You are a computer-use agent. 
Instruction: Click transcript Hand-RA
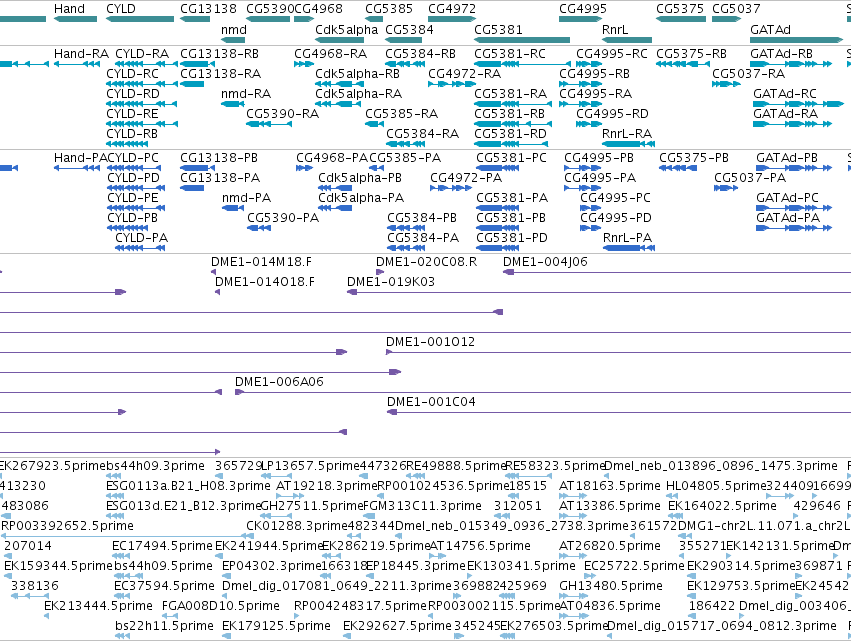point(81,54)
